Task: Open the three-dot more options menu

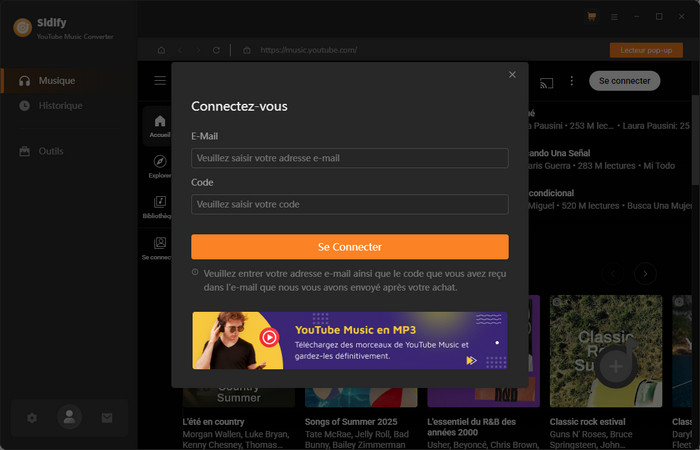Action: click(x=572, y=81)
